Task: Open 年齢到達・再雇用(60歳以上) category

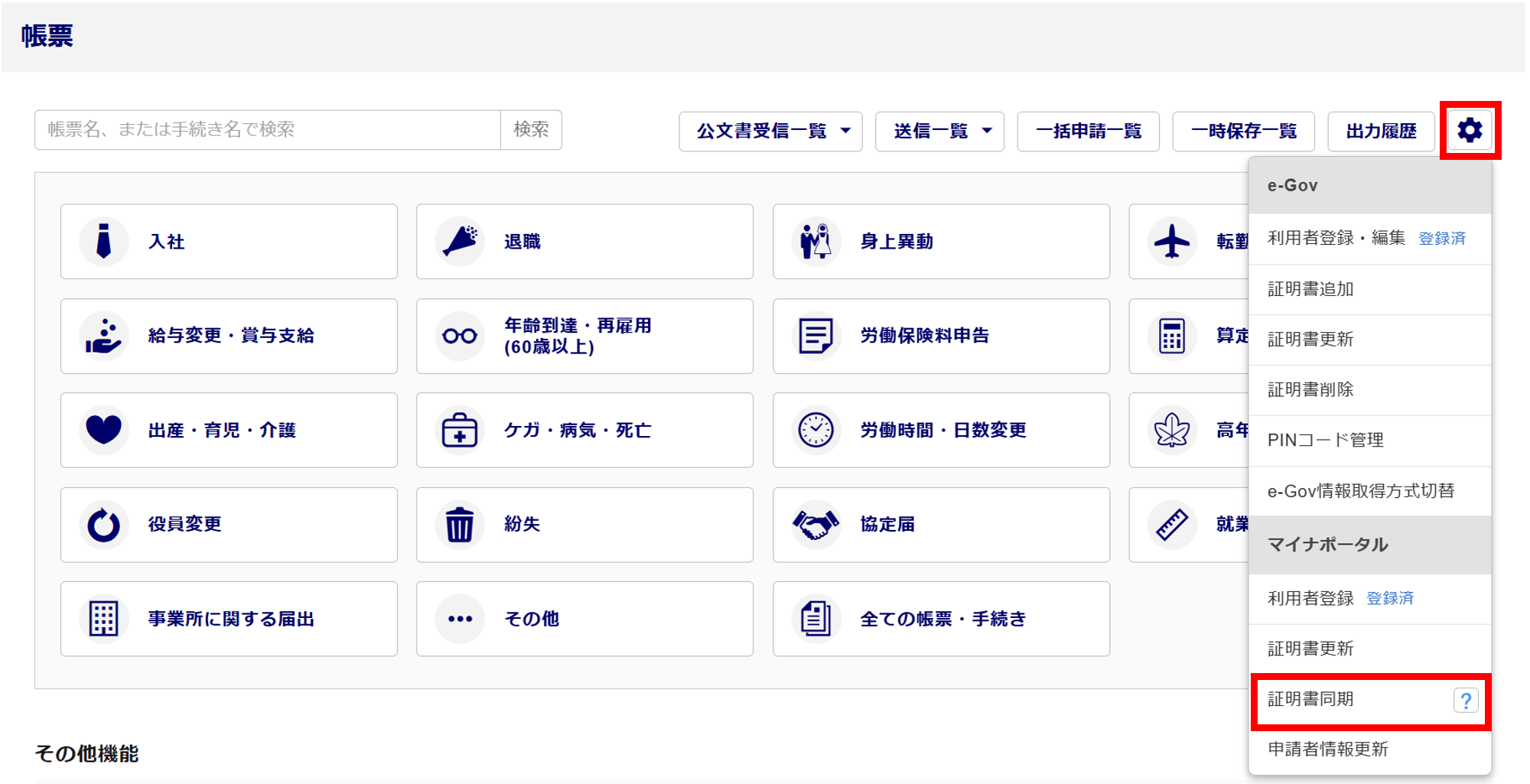Action: [x=584, y=336]
